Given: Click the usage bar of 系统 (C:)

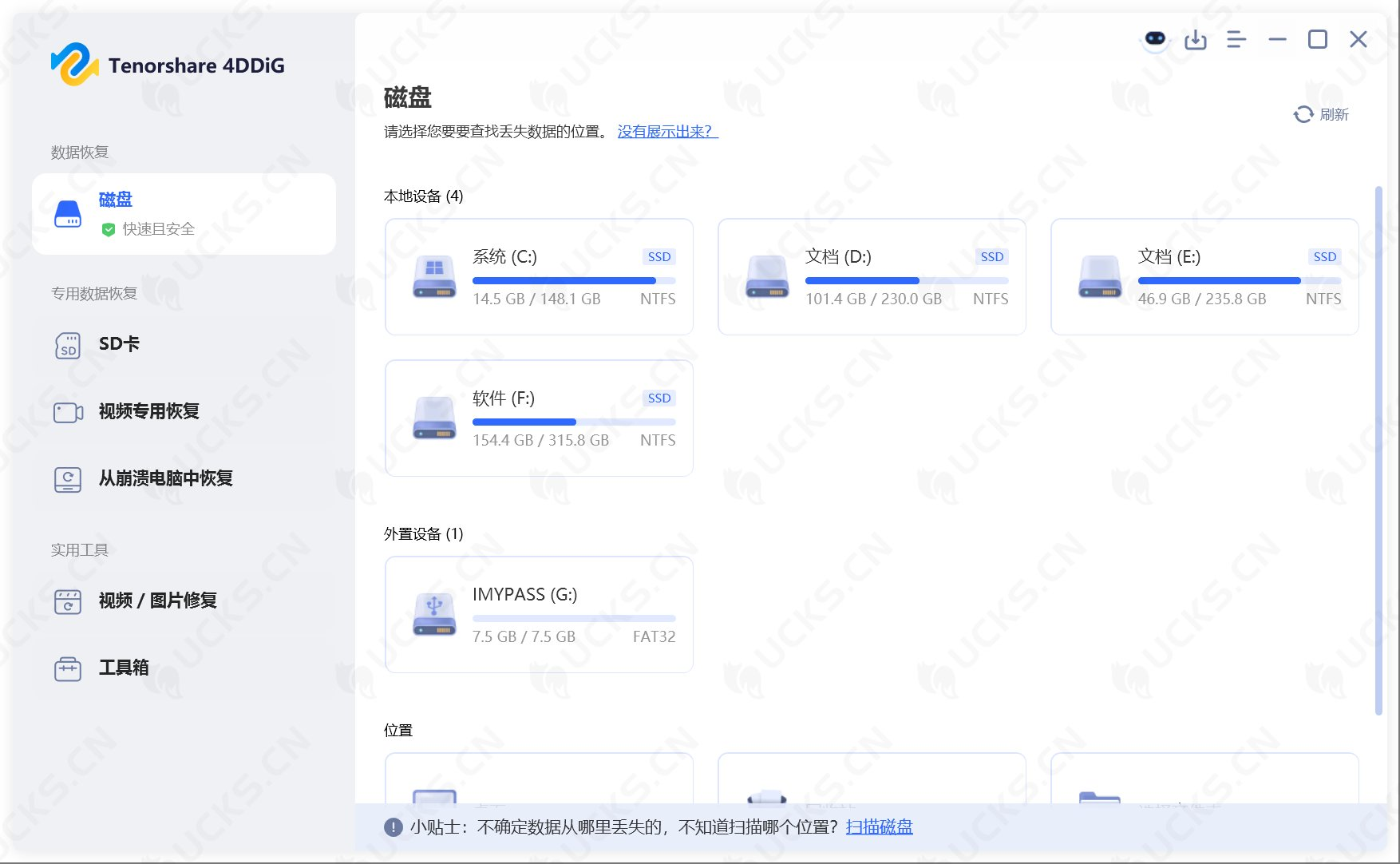Looking at the screenshot, I should pyautogui.click(x=574, y=280).
